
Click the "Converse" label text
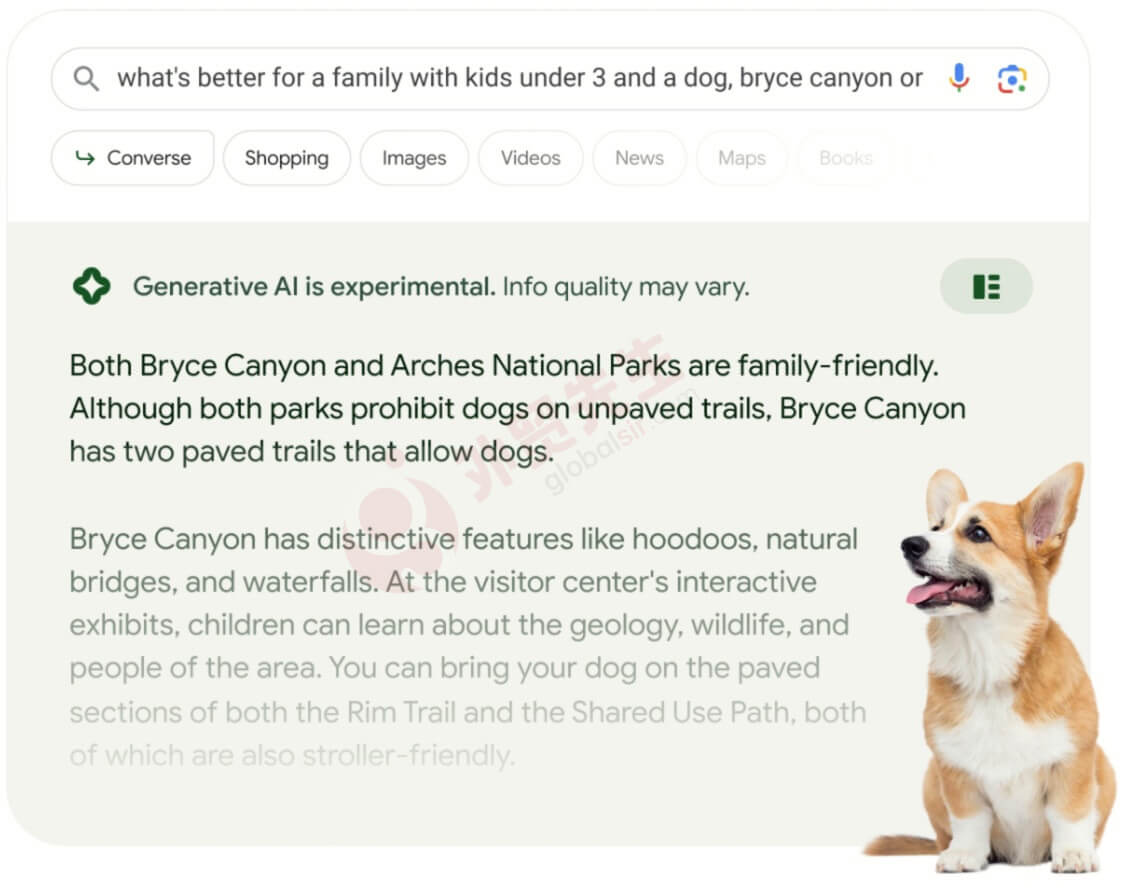point(149,158)
